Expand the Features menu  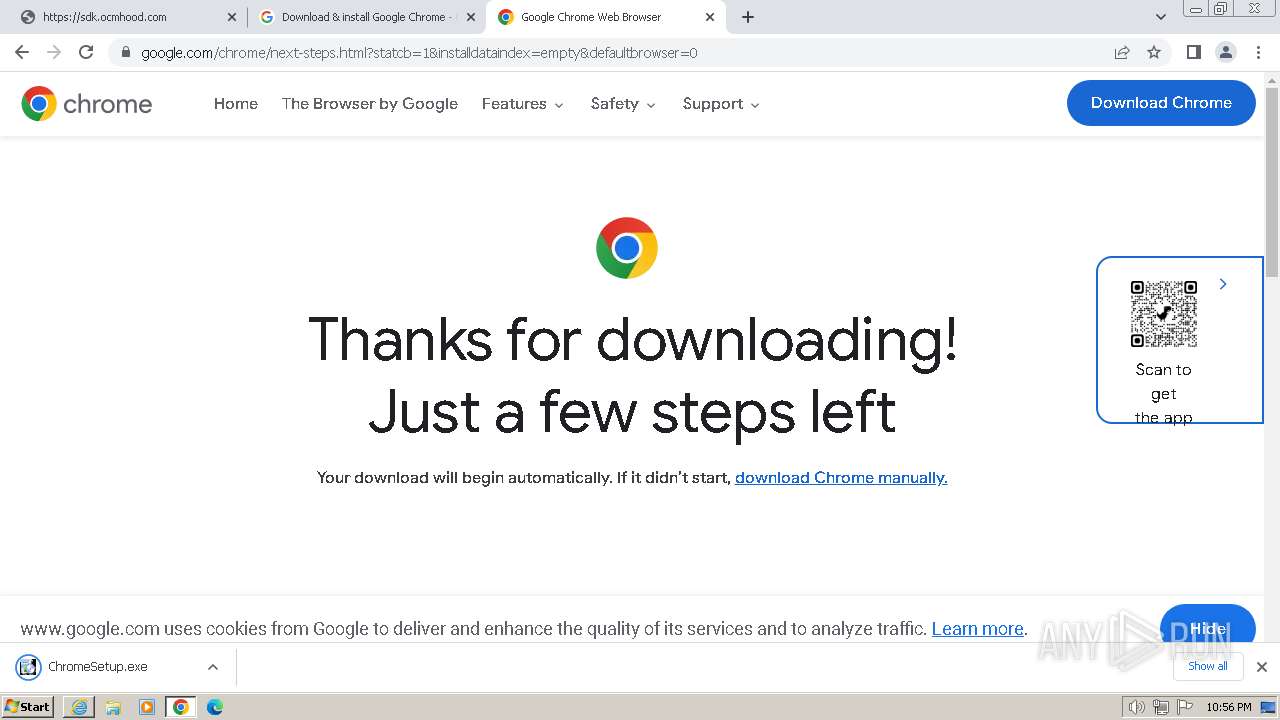(x=522, y=103)
